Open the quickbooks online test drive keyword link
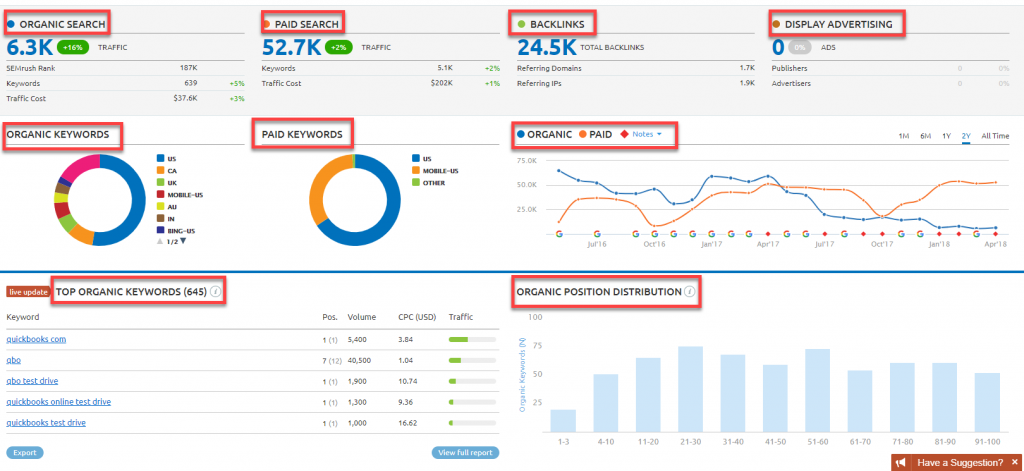This screenshot has height=471, width=1024. pyautogui.click(x=58, y=401)
